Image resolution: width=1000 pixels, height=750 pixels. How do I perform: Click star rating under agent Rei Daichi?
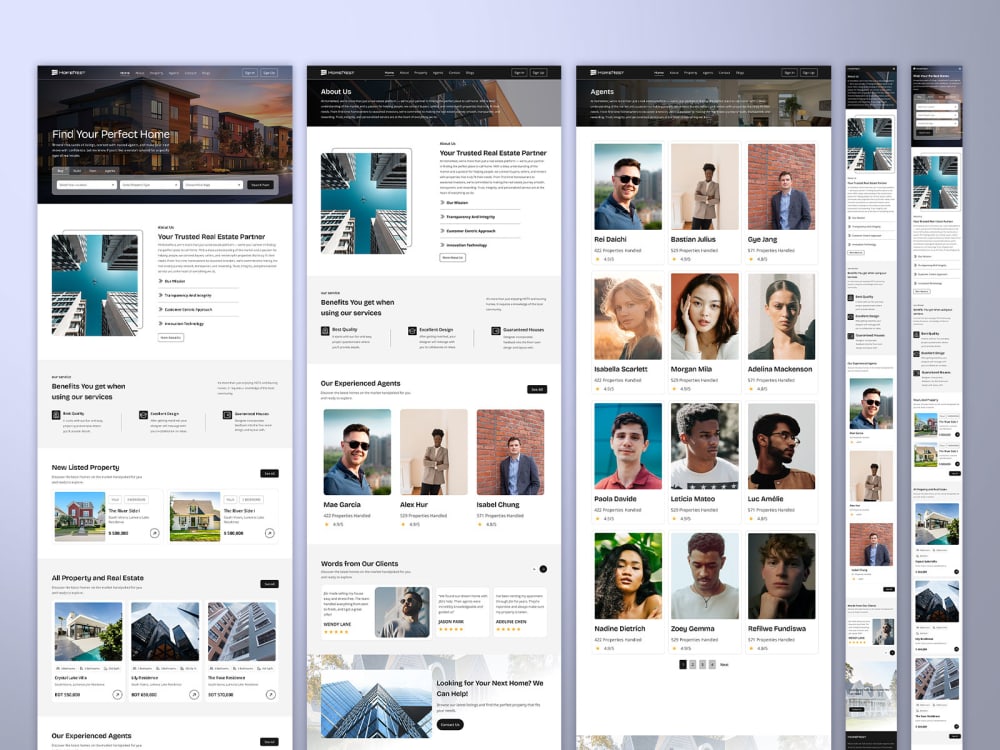598,259
